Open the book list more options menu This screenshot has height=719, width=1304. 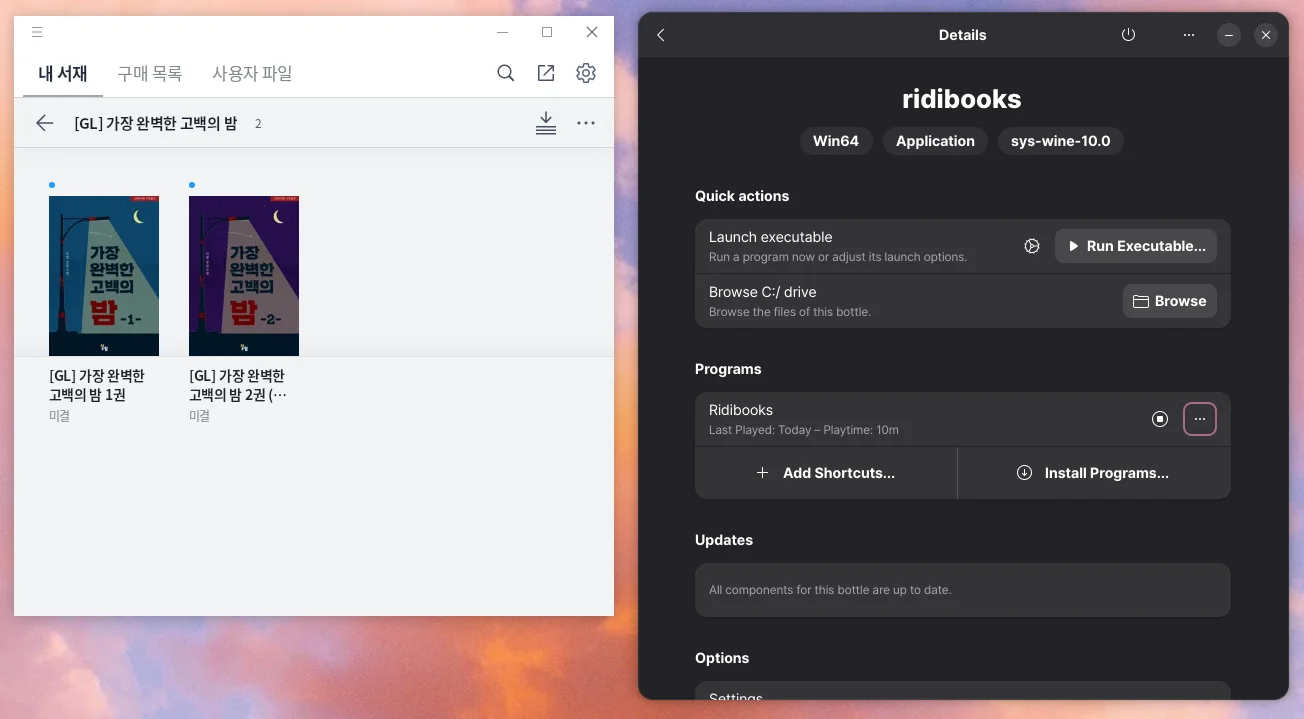[586, 123]
